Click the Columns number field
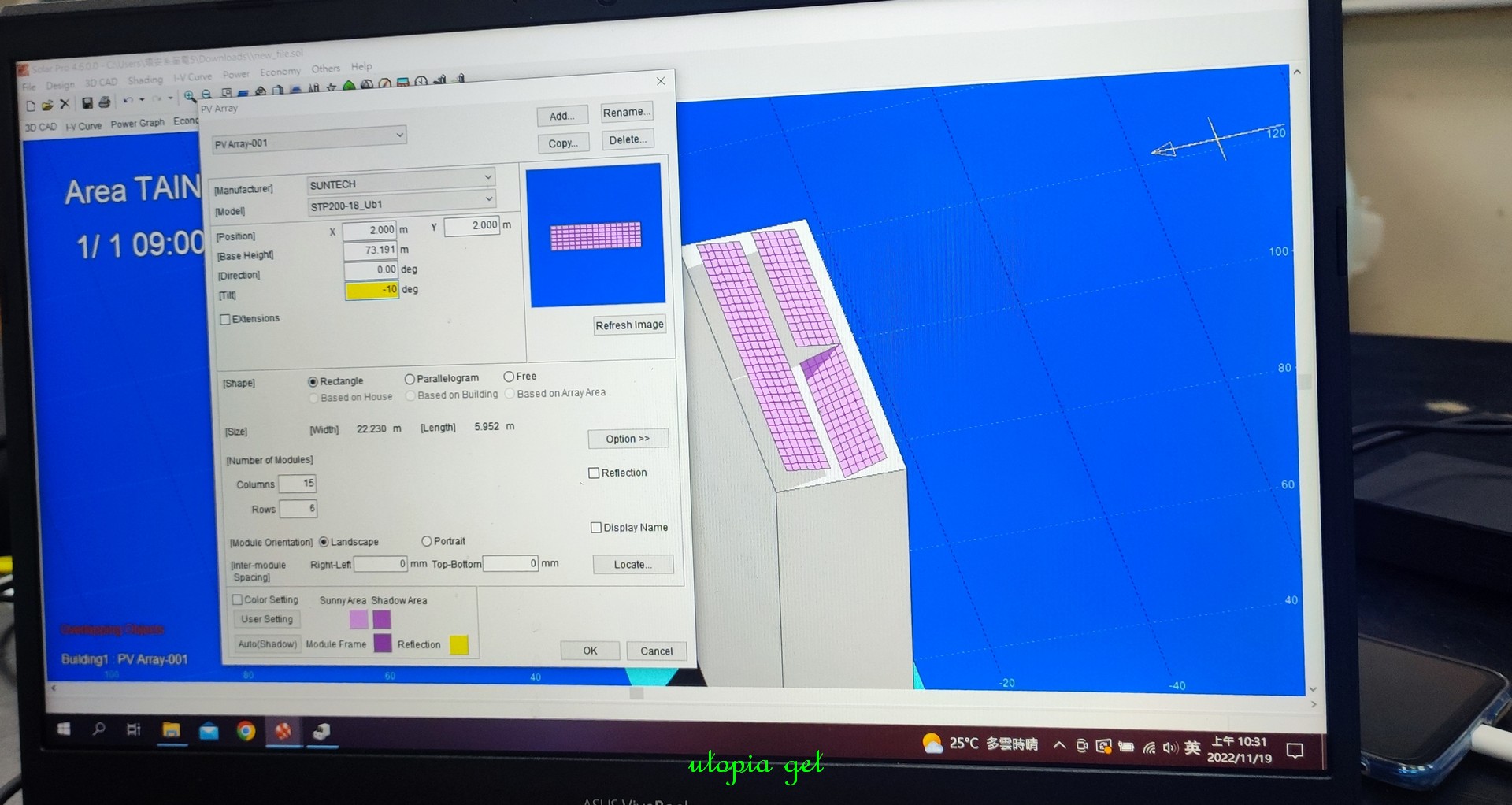The height and width of the screenshot is (805, 1512). [297, 484]
